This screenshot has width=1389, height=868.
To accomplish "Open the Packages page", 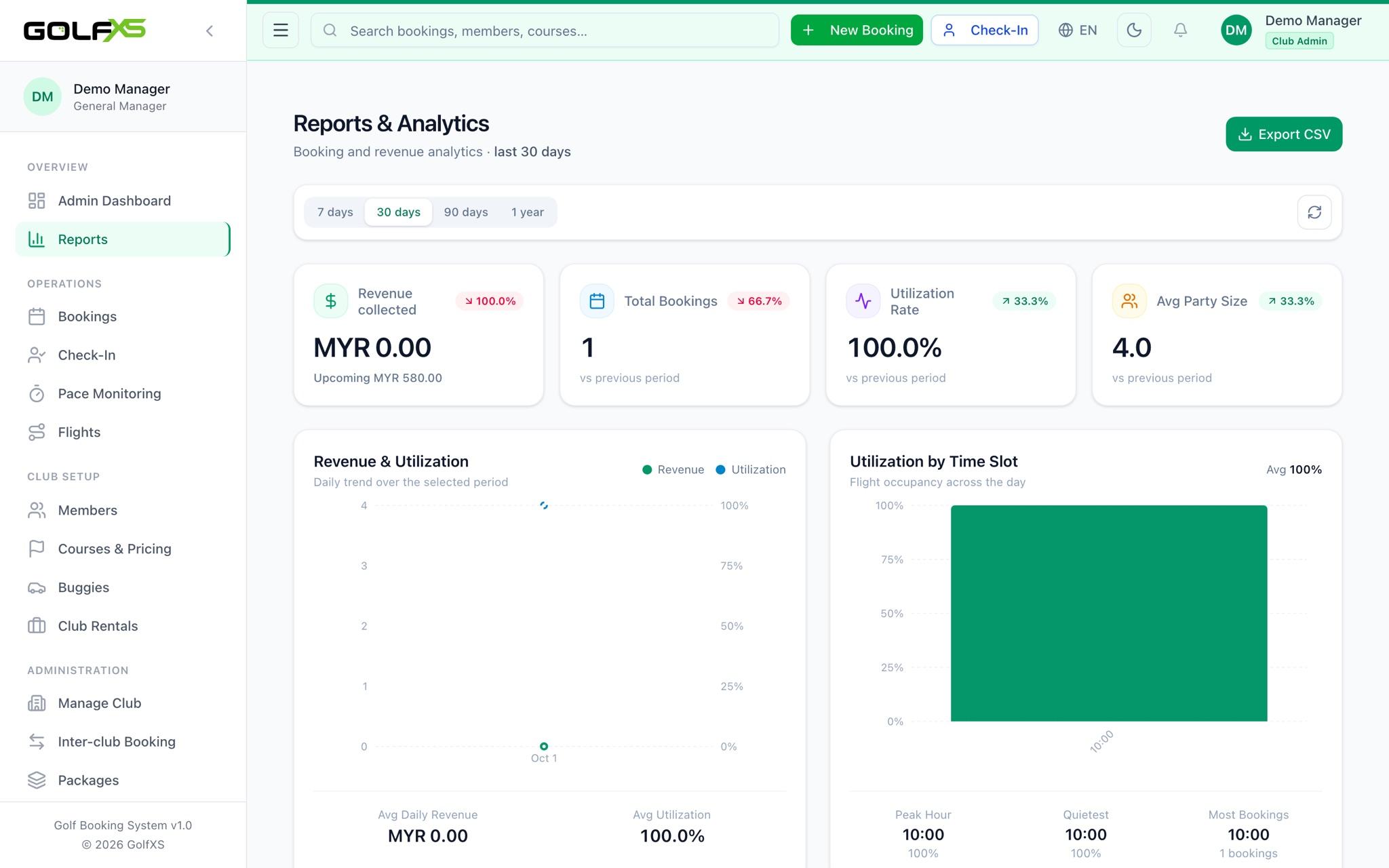I will [123, 781].
